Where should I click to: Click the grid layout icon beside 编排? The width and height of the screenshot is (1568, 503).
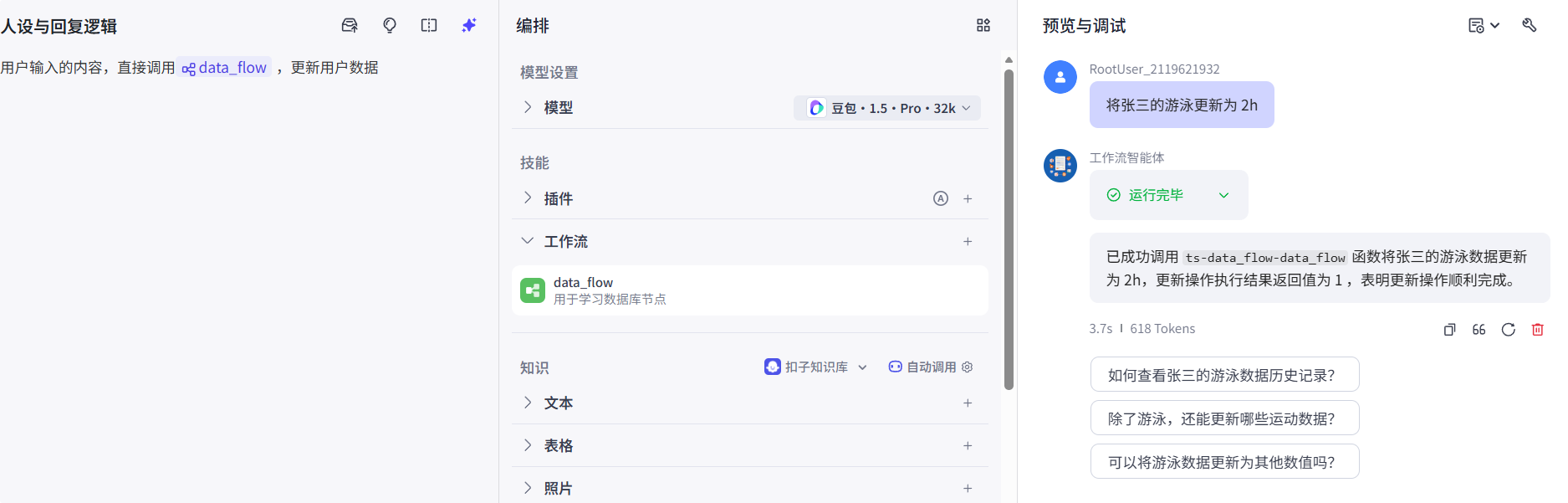(x=983, y=25)
